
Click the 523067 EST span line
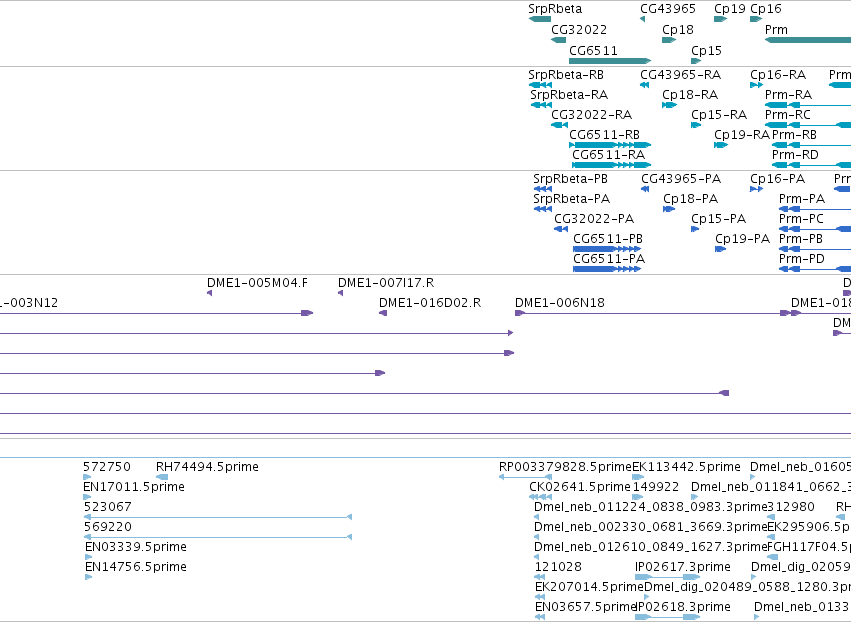point(218,517)
